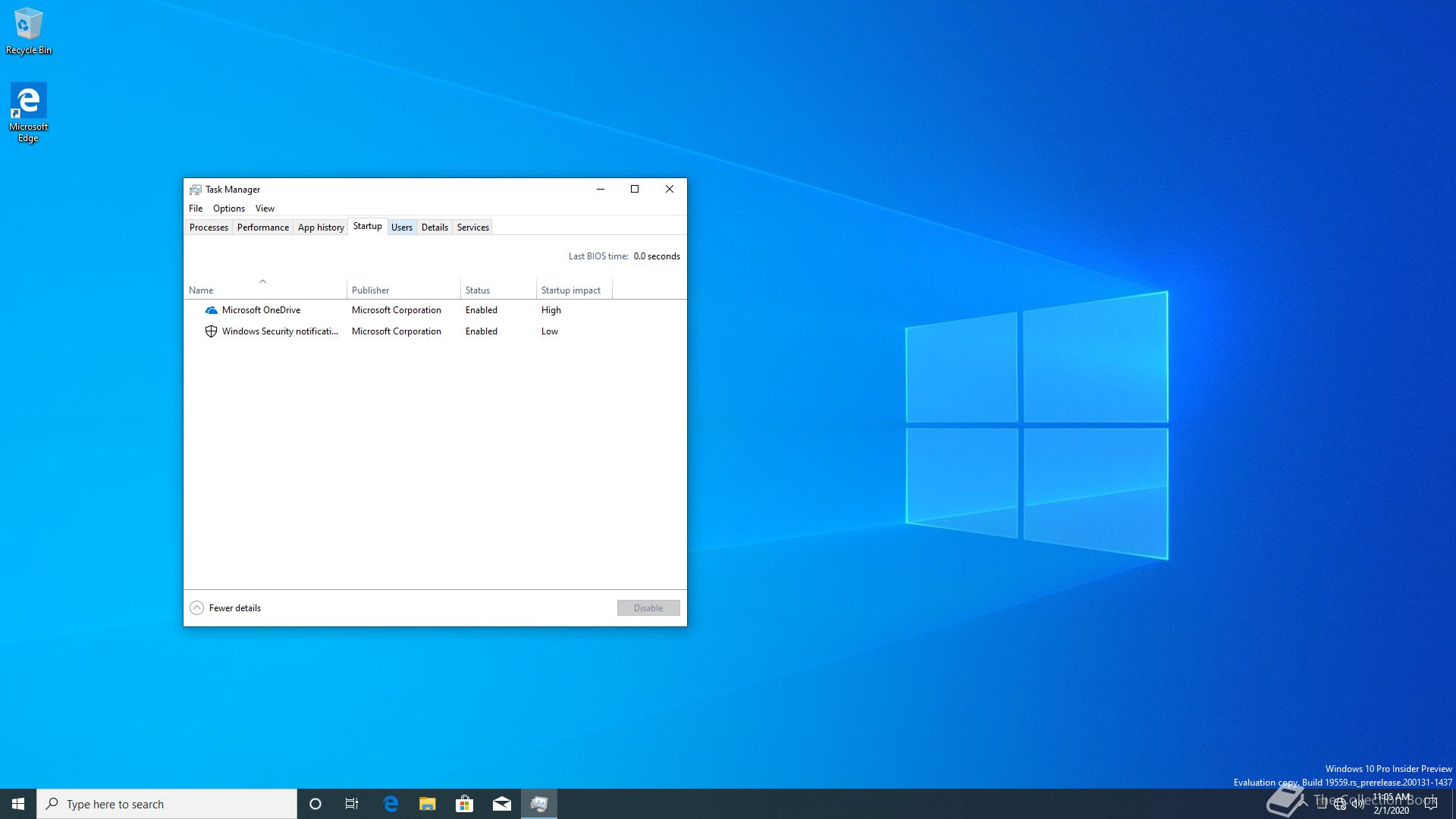This screenshot has height=819, width=1456.
Task: Click the Cortana circle icon on taskbar
Action: coord(315,804)
